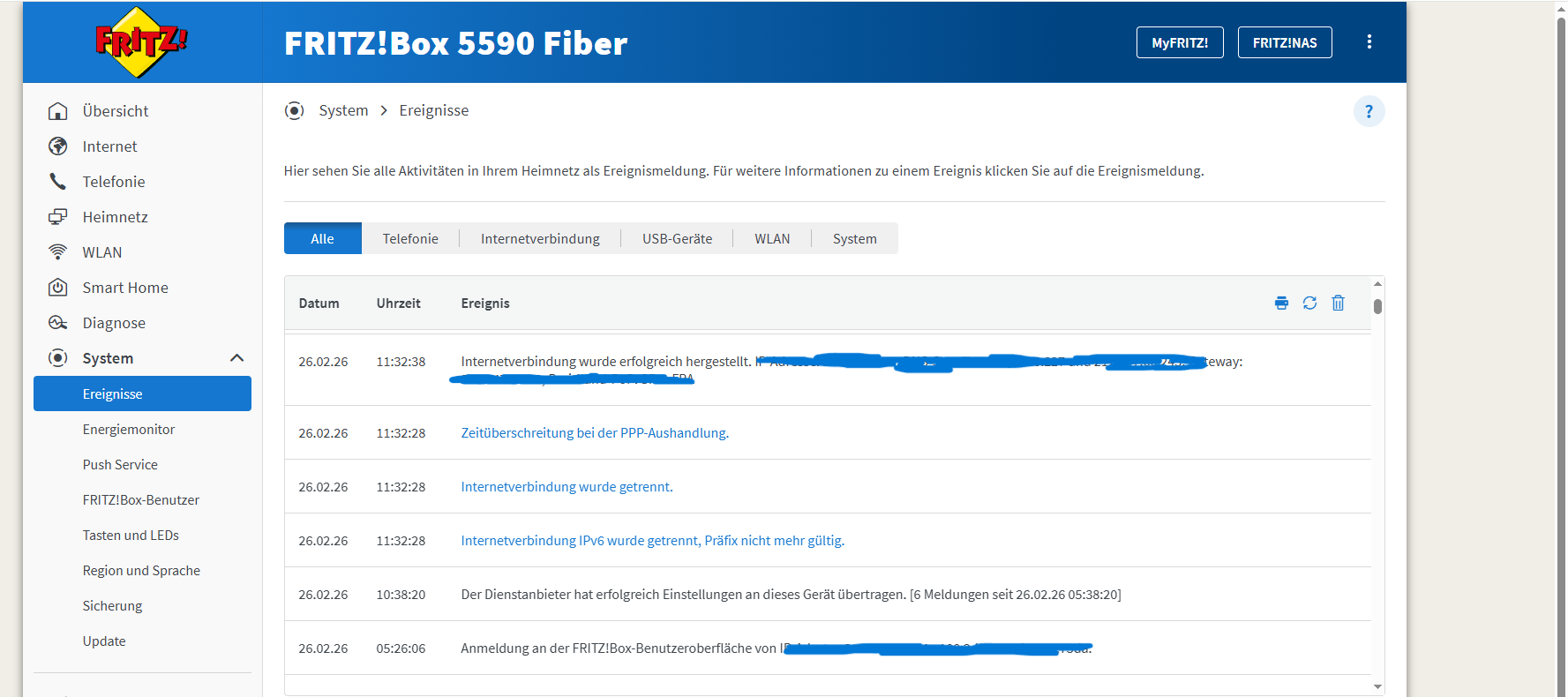Select the Alle tab

[323, 238]
